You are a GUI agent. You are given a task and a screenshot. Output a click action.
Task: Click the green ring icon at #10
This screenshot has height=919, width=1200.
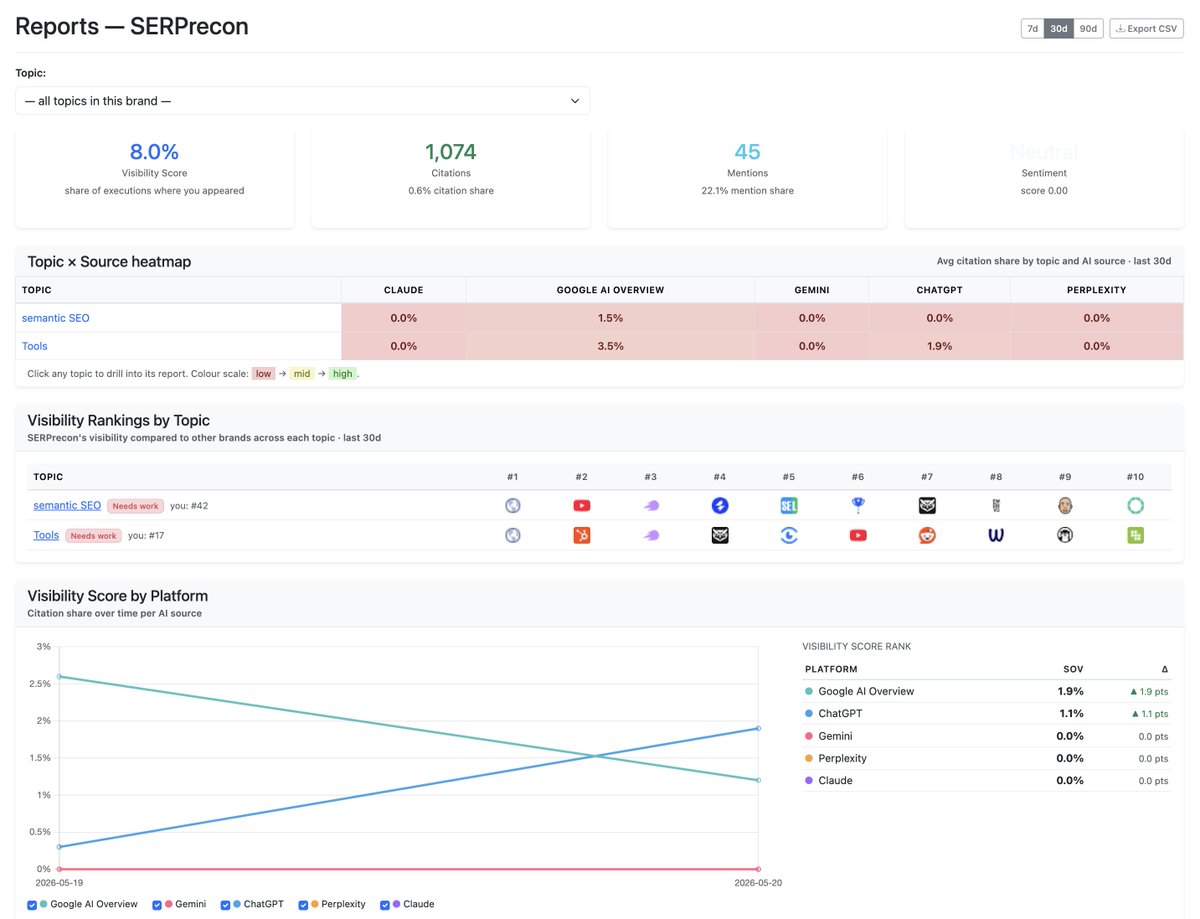pyautogui.click(x=1135, y=506)
